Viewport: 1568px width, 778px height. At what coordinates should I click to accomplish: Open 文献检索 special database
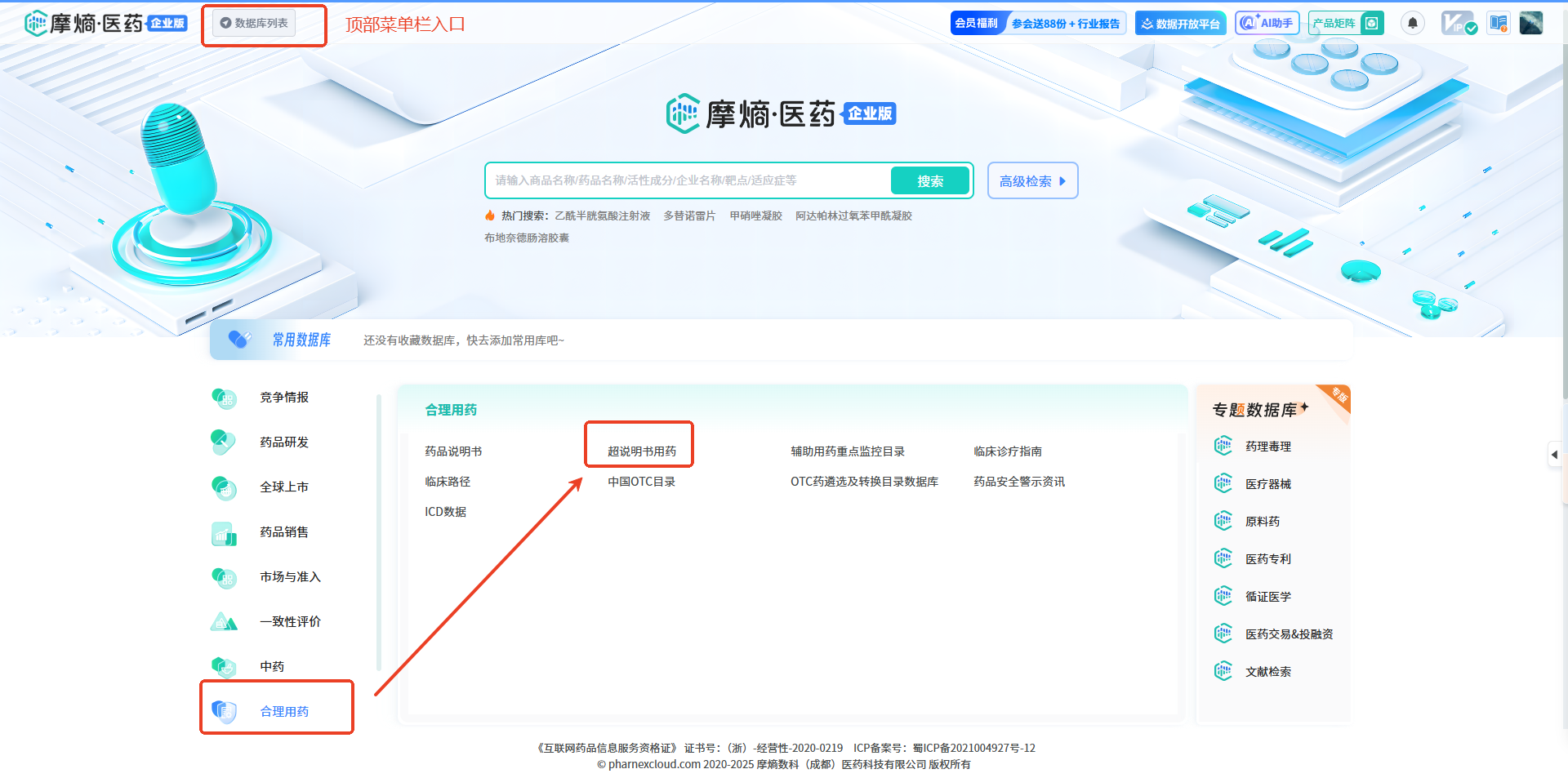[x=1268, y=672]
